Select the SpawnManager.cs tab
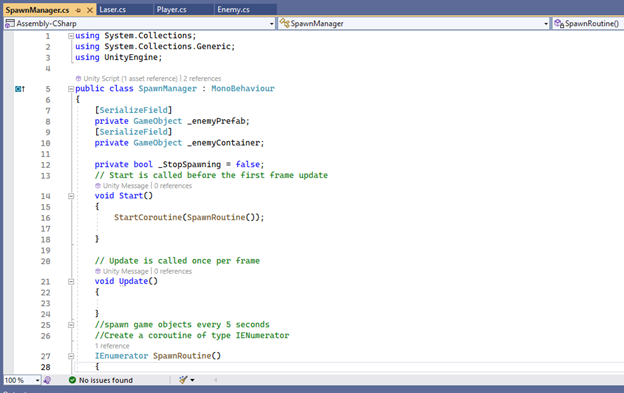Image resolution: width=624 pixels, height=393 pixels. coord(37,10)
